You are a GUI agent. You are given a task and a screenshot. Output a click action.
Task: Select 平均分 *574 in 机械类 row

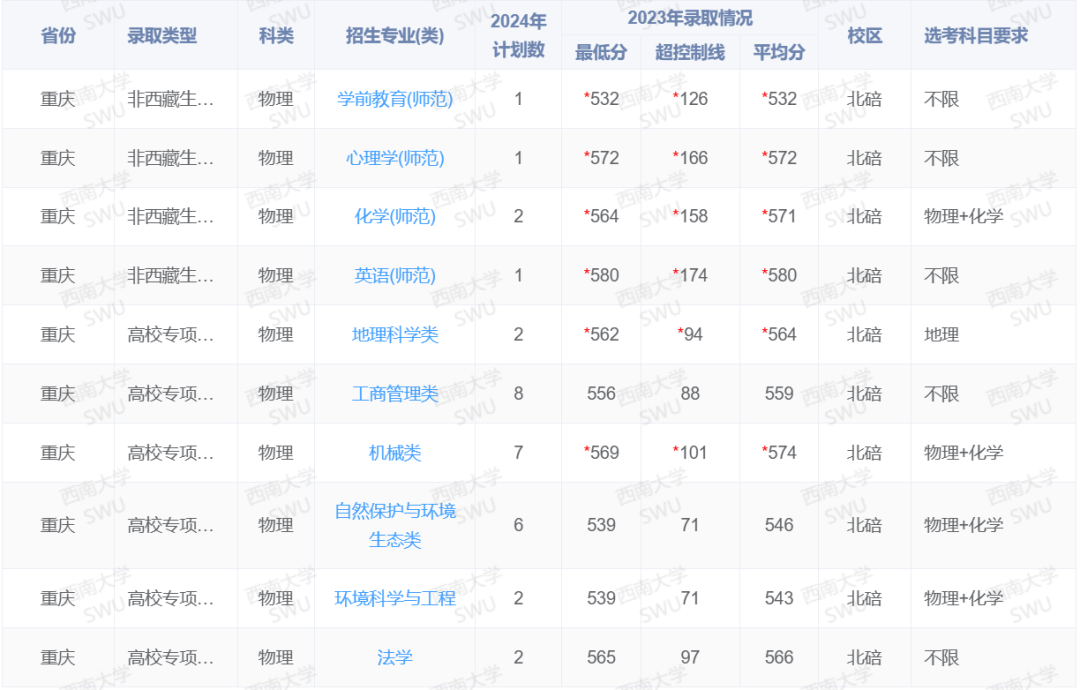pos(778,453)
